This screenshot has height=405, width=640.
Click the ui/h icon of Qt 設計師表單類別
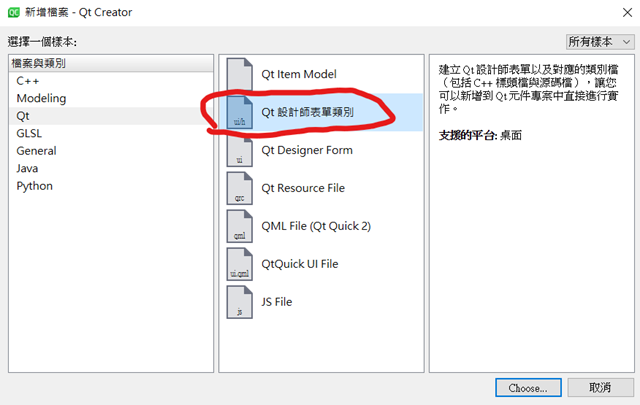240,112
